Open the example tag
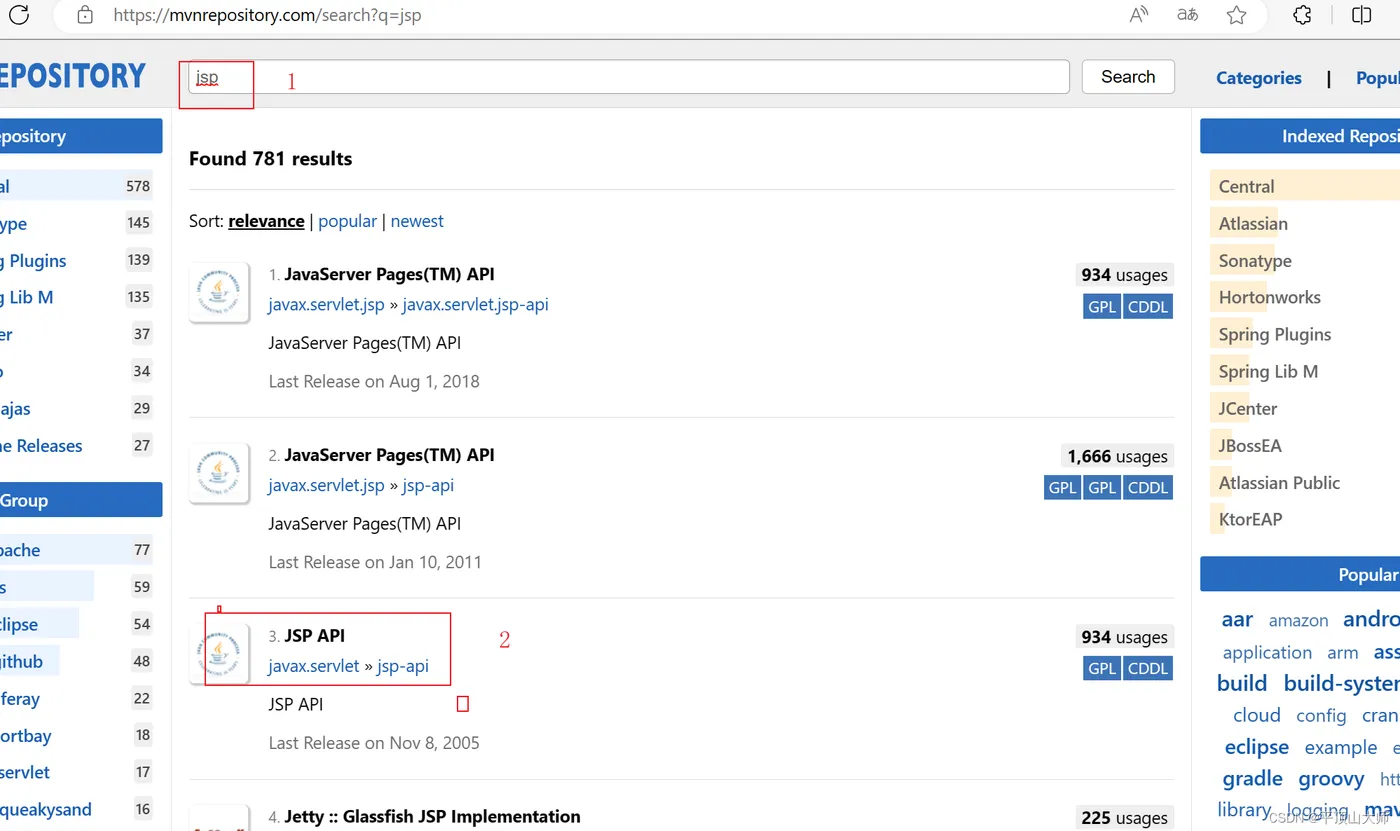1400x831 pixels. 1341,748
